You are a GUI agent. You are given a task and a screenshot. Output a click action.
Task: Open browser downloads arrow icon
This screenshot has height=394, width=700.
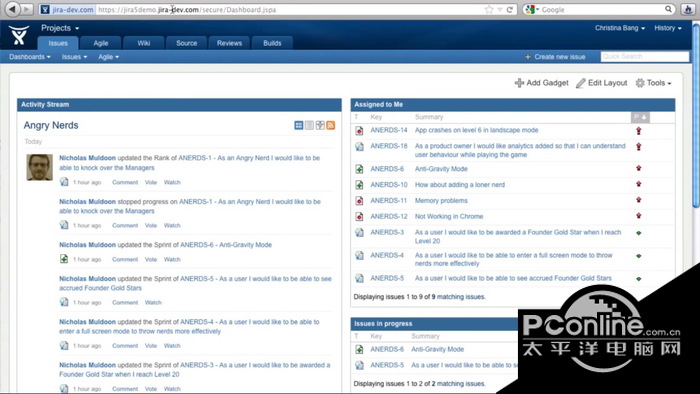pos(688,9)
